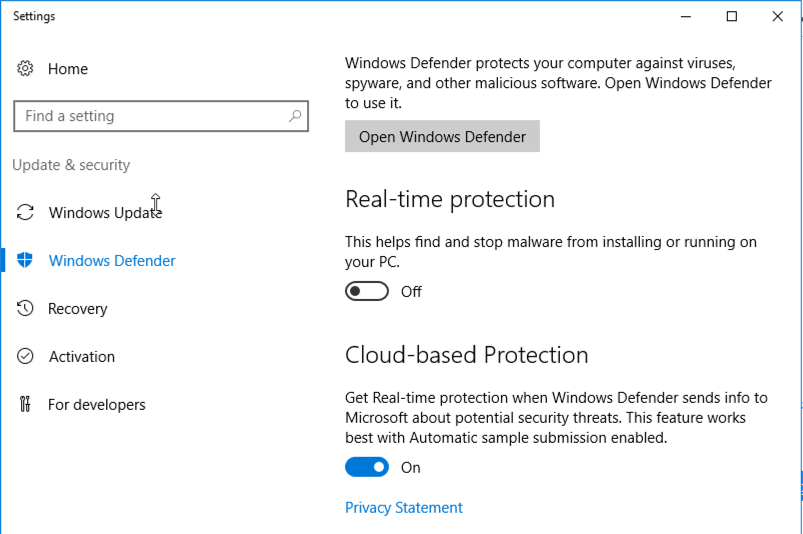Turn off the Cloud-based Protection toggle
The image size is (803, 534).
click(x=367, y=467)
